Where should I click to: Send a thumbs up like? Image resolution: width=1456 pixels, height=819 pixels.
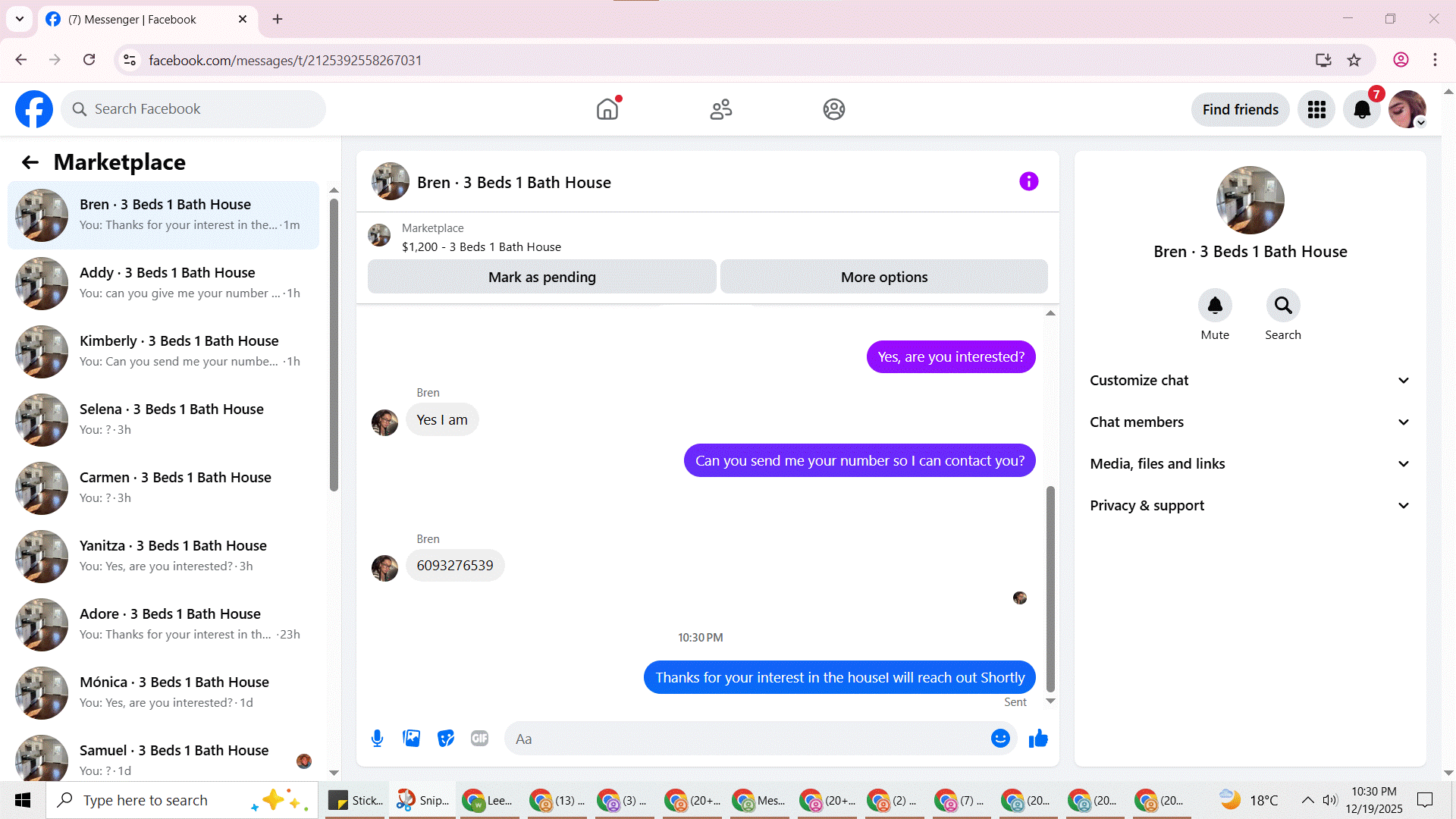pos(1038,738)
